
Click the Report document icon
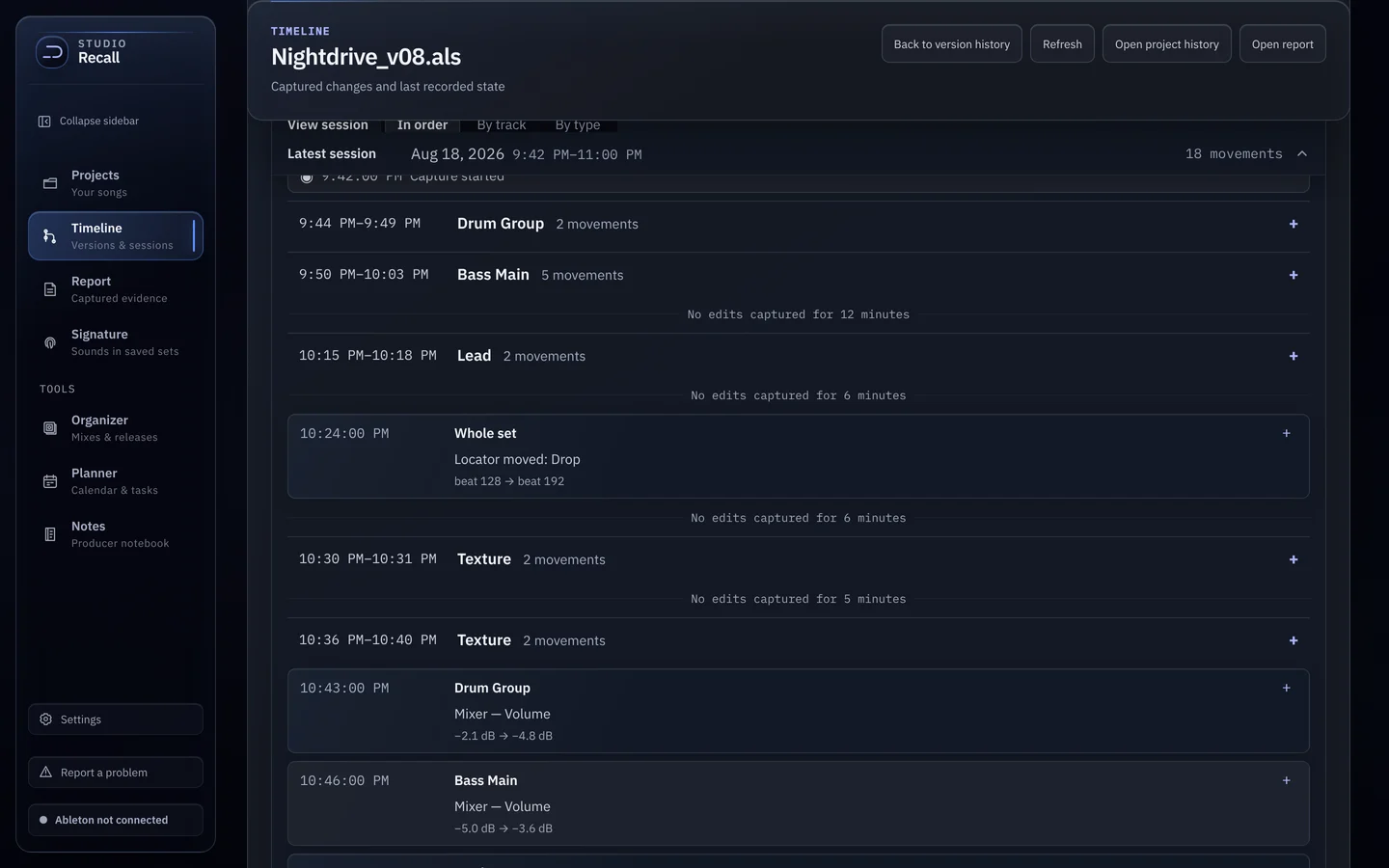tap(50, 289)
